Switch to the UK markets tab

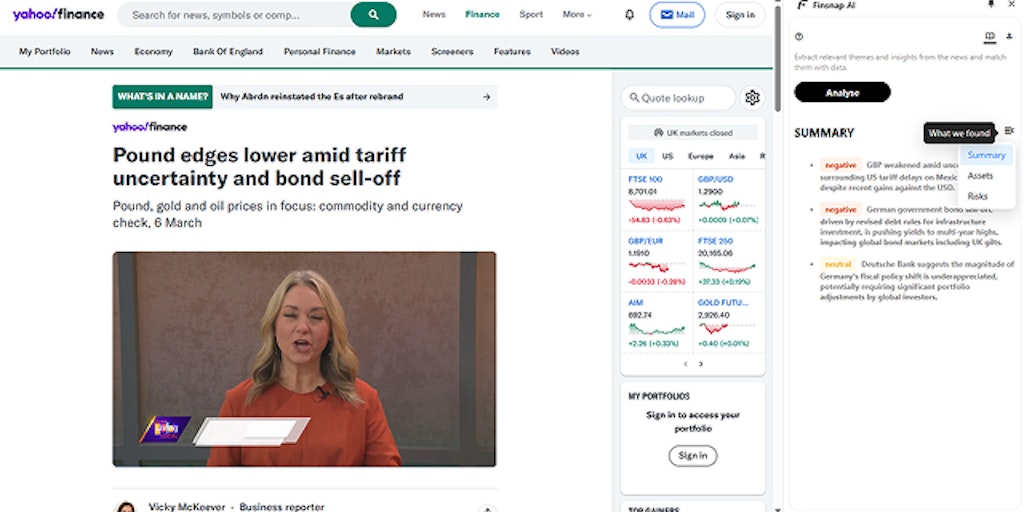click(641, 156)
